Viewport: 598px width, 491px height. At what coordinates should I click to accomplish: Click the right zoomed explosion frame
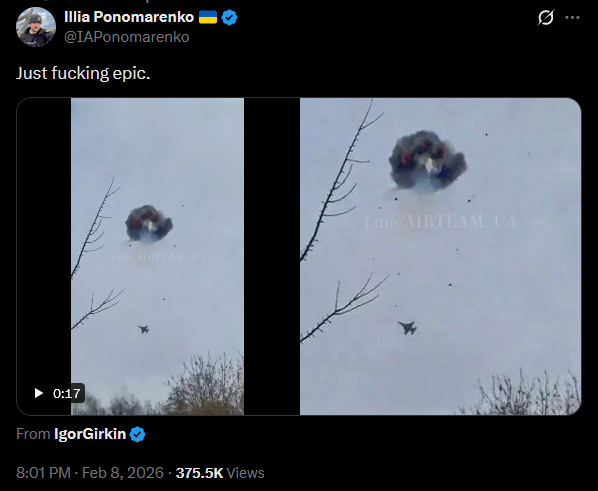click(x=440, y=256)
